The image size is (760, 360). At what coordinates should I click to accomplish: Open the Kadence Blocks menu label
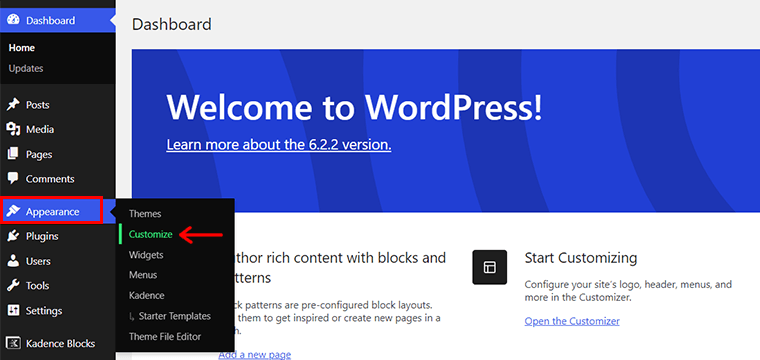(x=61, y=344)
